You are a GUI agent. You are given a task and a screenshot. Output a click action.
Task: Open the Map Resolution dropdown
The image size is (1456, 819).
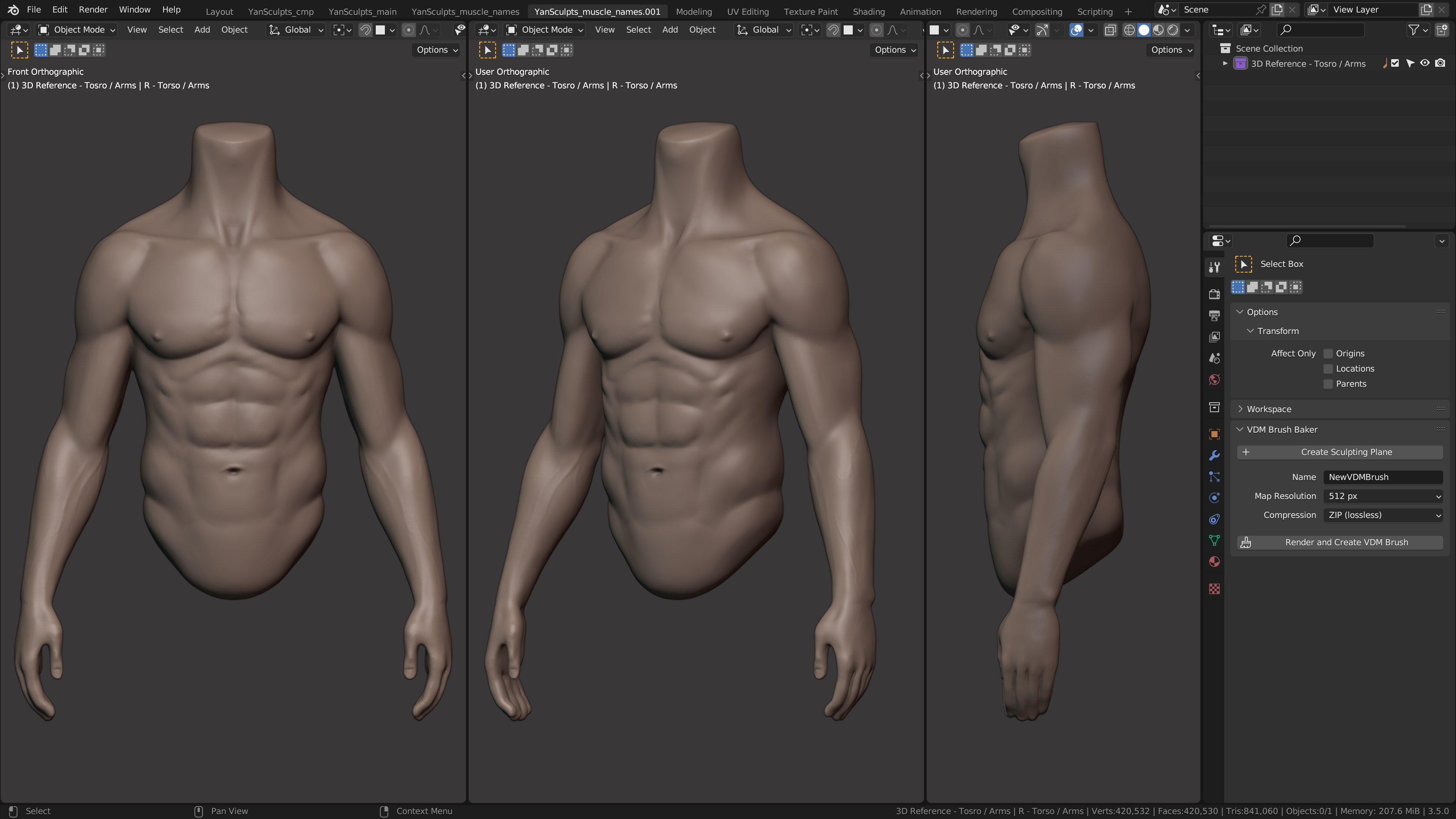pyautogui.click(x=1382, y=496)
